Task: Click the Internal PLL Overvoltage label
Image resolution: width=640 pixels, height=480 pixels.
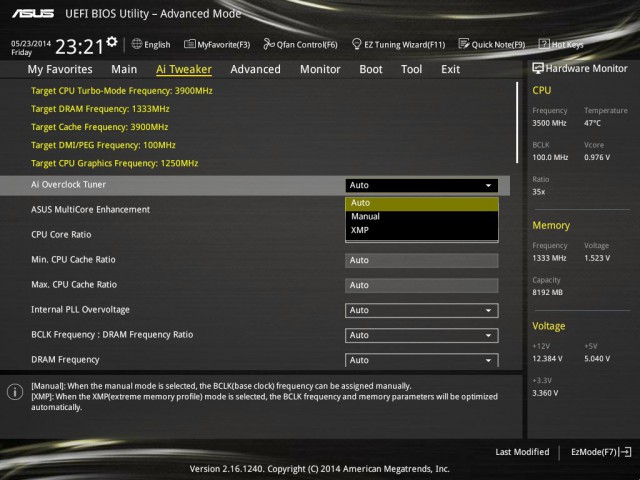Action: [80, 310]
